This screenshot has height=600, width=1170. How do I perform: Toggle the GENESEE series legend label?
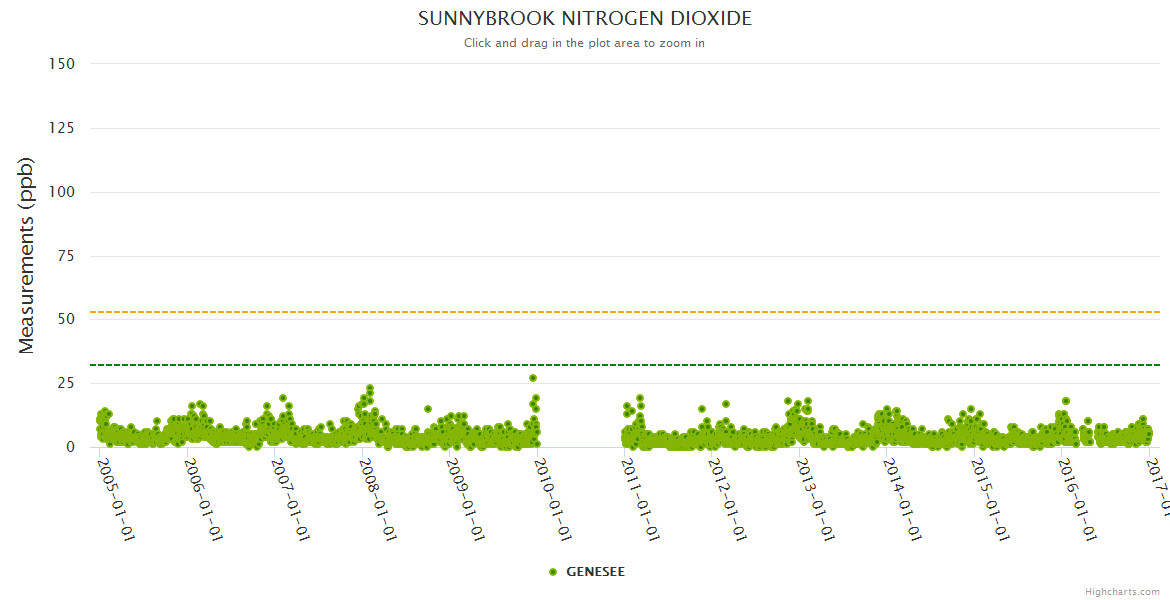(x=595, y=572)
